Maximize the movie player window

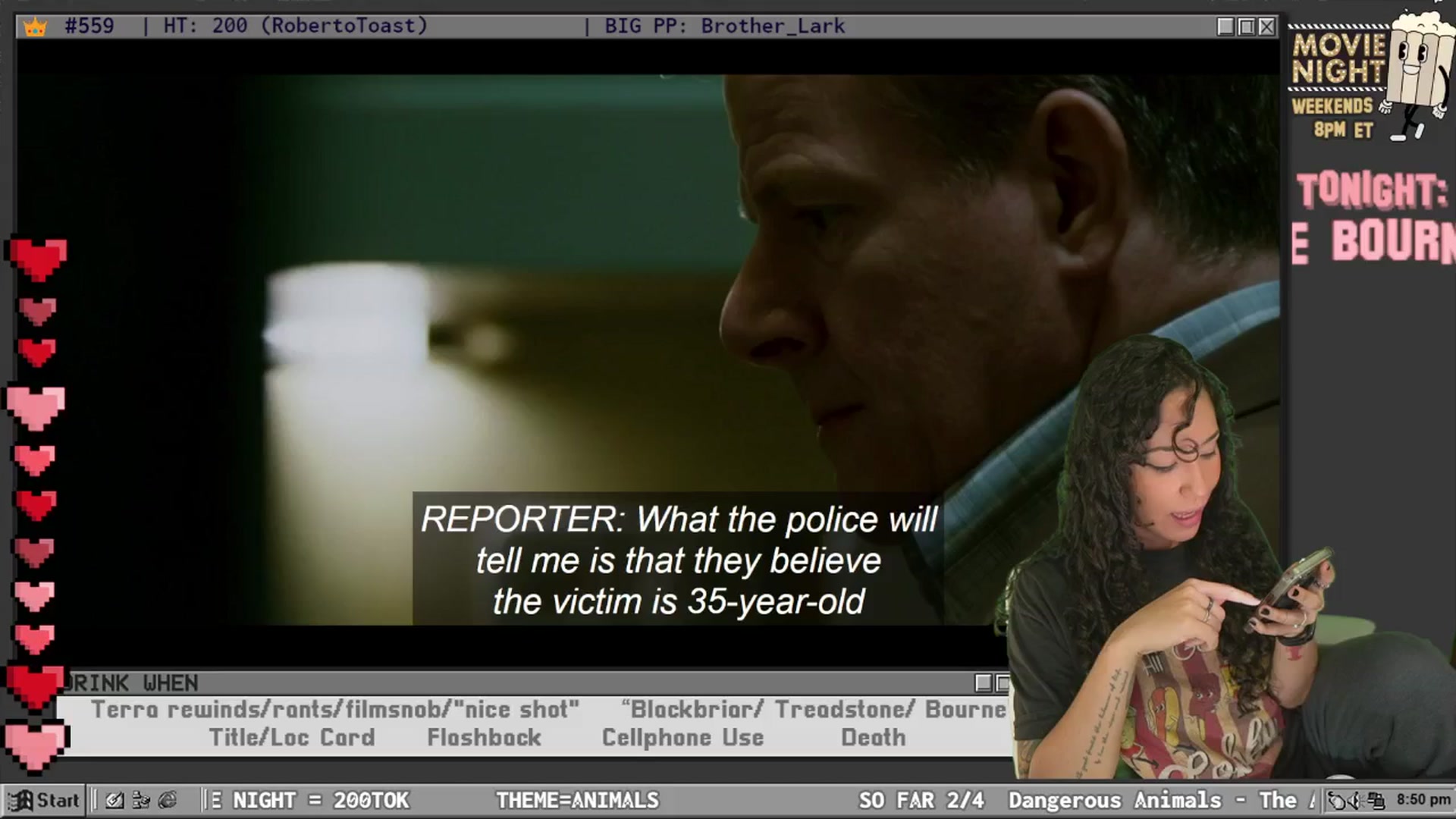pos(1246,27)
